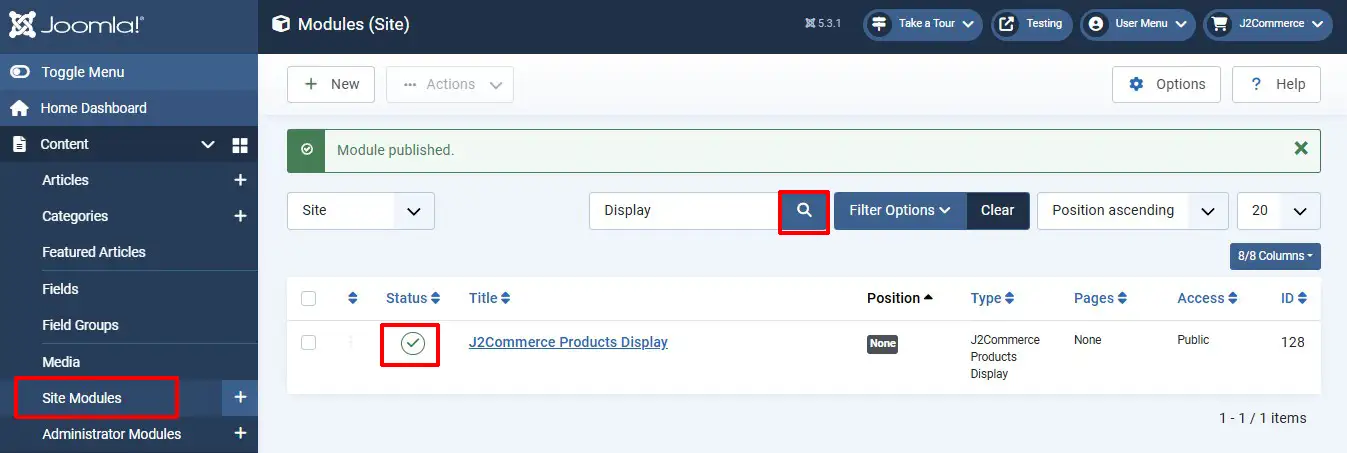Open Position ascending sort dropdown
The image size is (1347, 453).
click(1133, 211)
